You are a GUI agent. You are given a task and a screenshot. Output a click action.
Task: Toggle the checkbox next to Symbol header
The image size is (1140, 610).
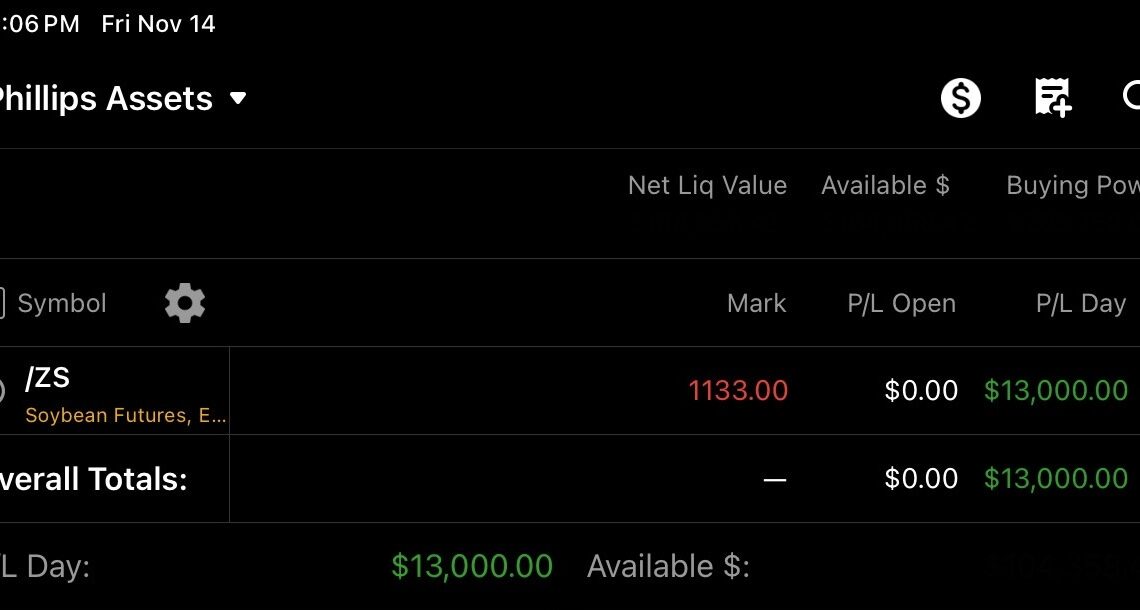(3, 302)
